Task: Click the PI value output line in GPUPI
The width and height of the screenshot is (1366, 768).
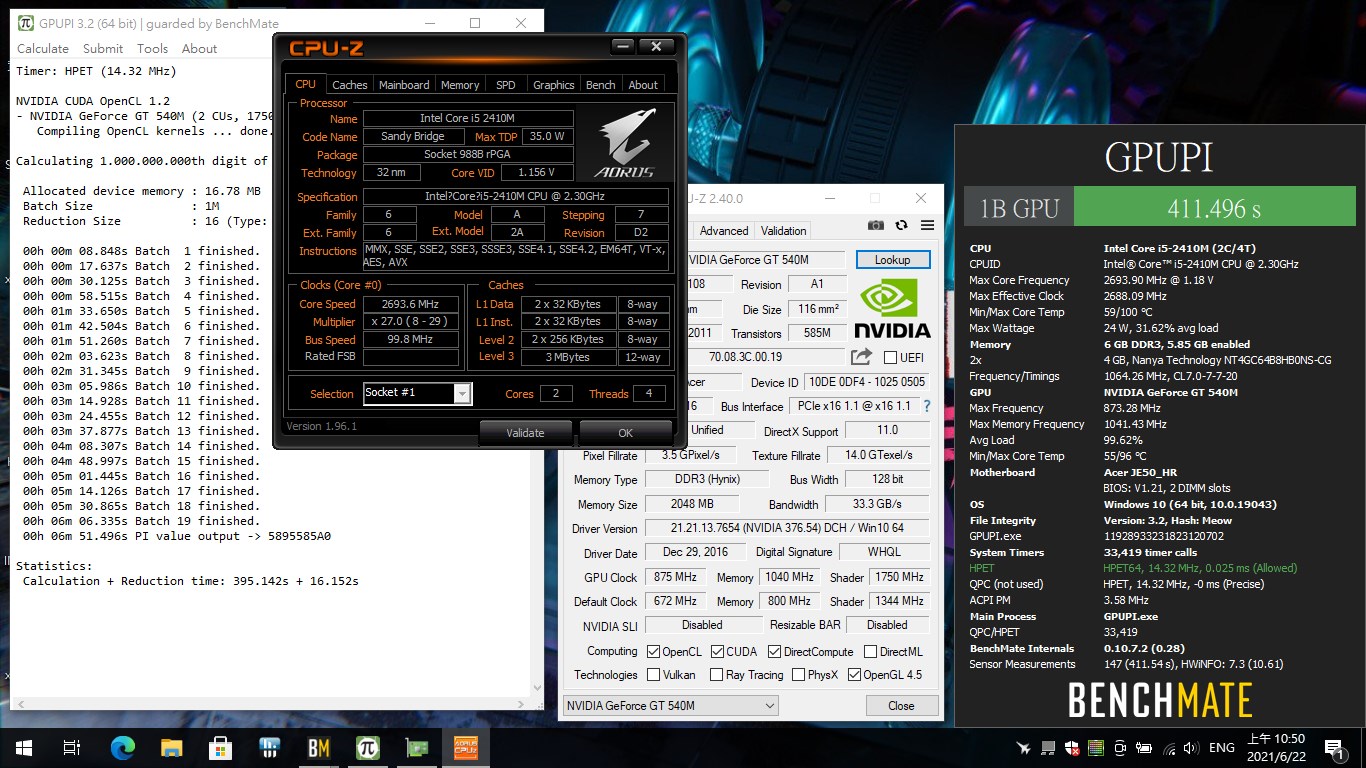Action: click(177, 536)
